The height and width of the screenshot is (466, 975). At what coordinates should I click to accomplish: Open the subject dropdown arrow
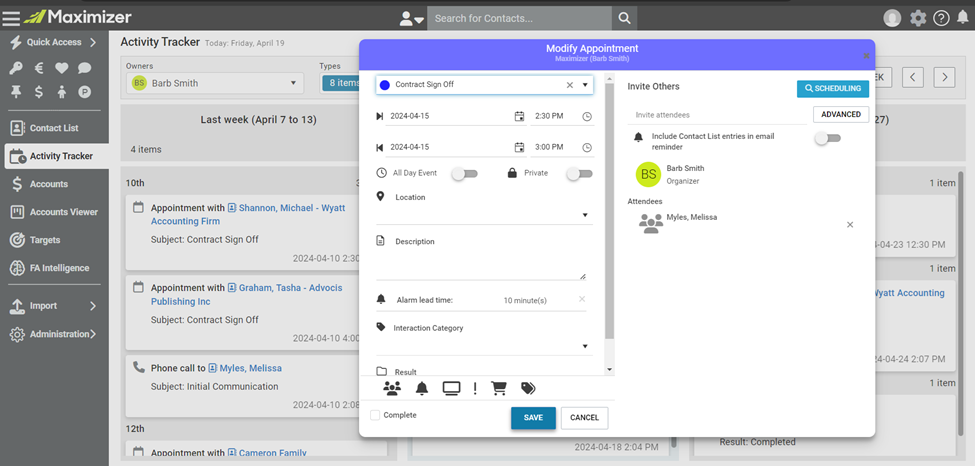point(585,85)
